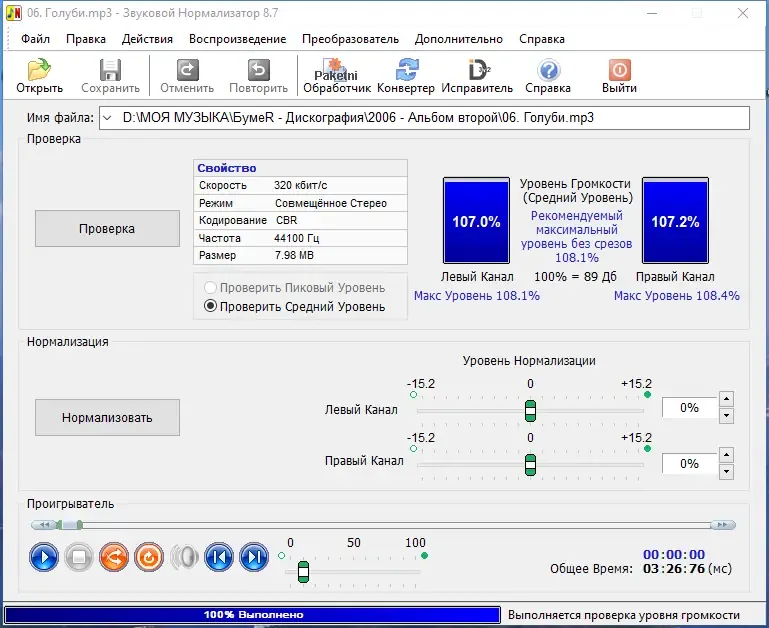Open the Преобразователь menu
The image size is (769, 628).
[350, 39]
